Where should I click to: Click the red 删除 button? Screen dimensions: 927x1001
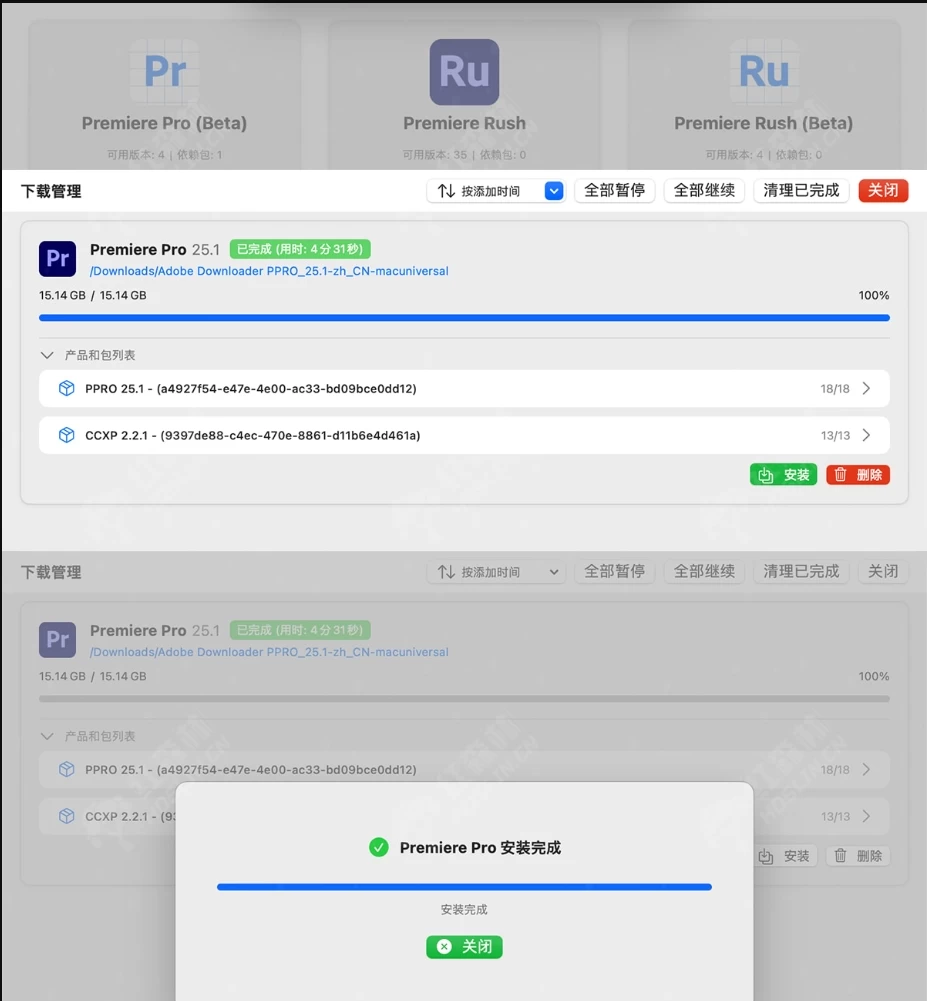(x=858, y=474)
